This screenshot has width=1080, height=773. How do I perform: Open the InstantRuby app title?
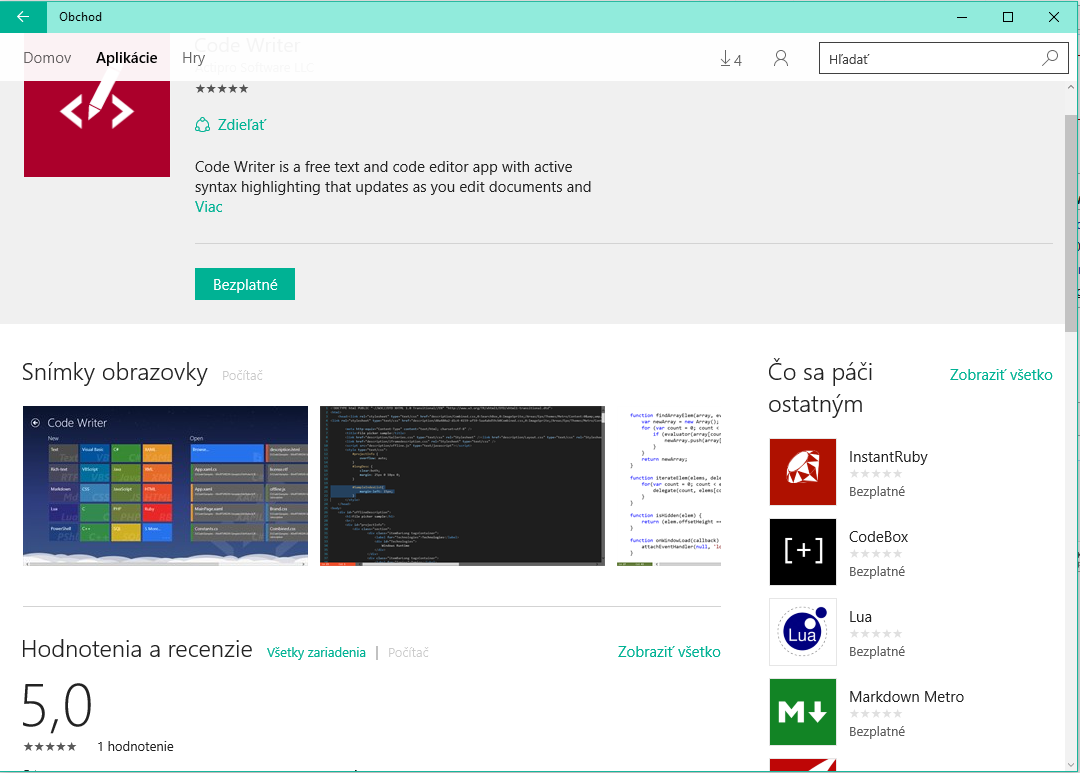888,457
